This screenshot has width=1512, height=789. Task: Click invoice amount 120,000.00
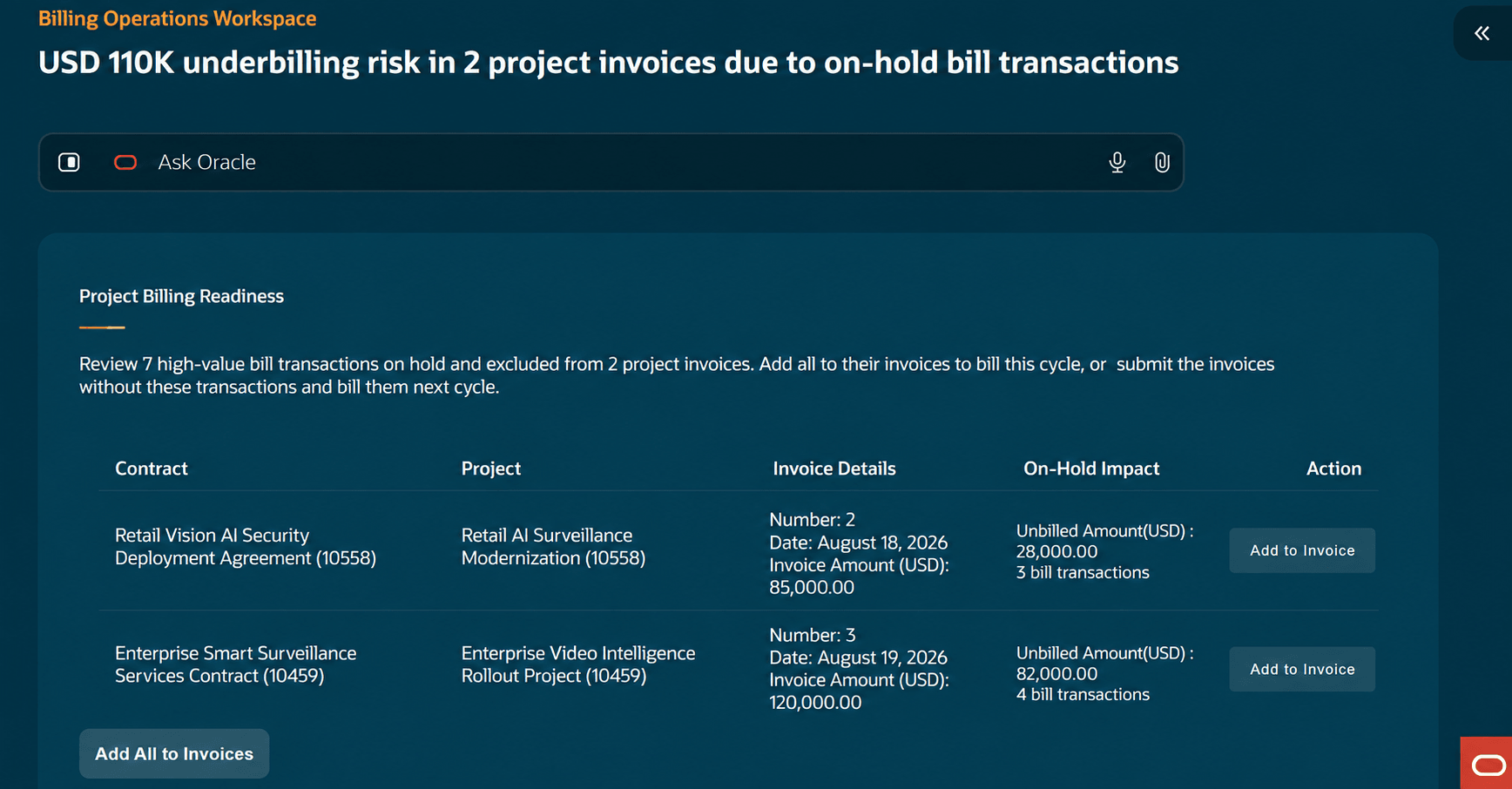[815, 703]
